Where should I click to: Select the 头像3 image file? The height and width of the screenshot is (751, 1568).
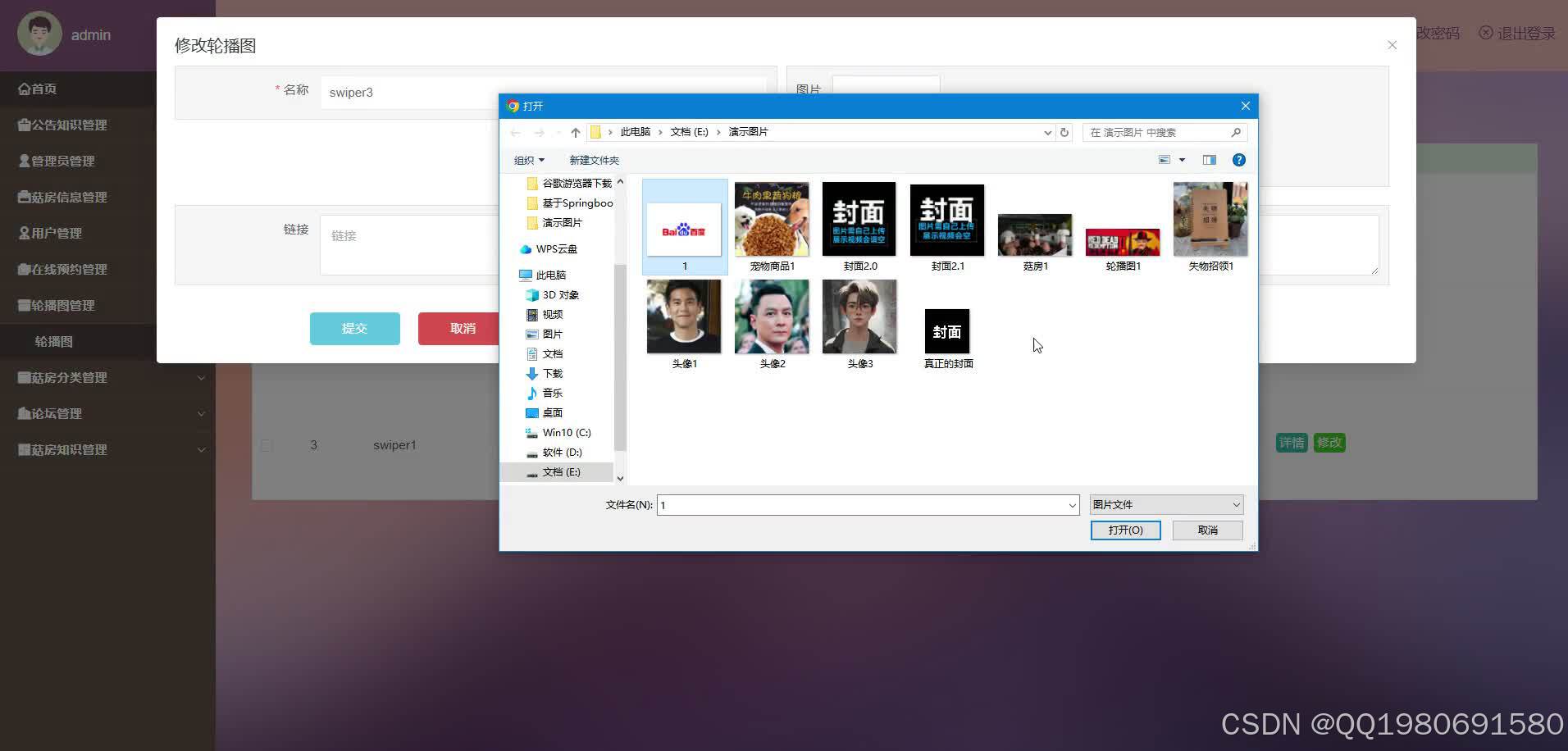[x=859, y=325]
